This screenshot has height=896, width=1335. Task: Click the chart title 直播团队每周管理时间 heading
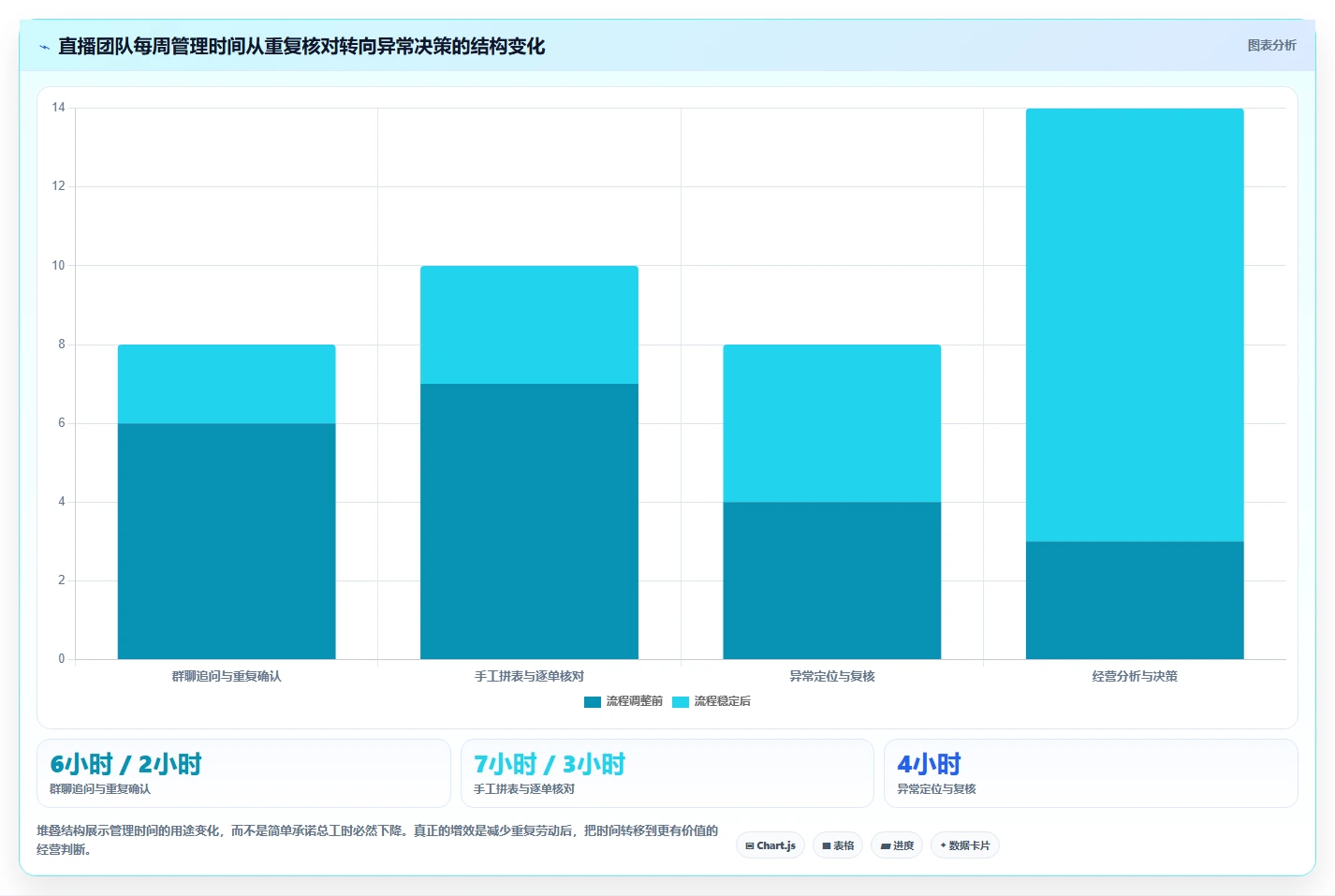tap(301, 46)
